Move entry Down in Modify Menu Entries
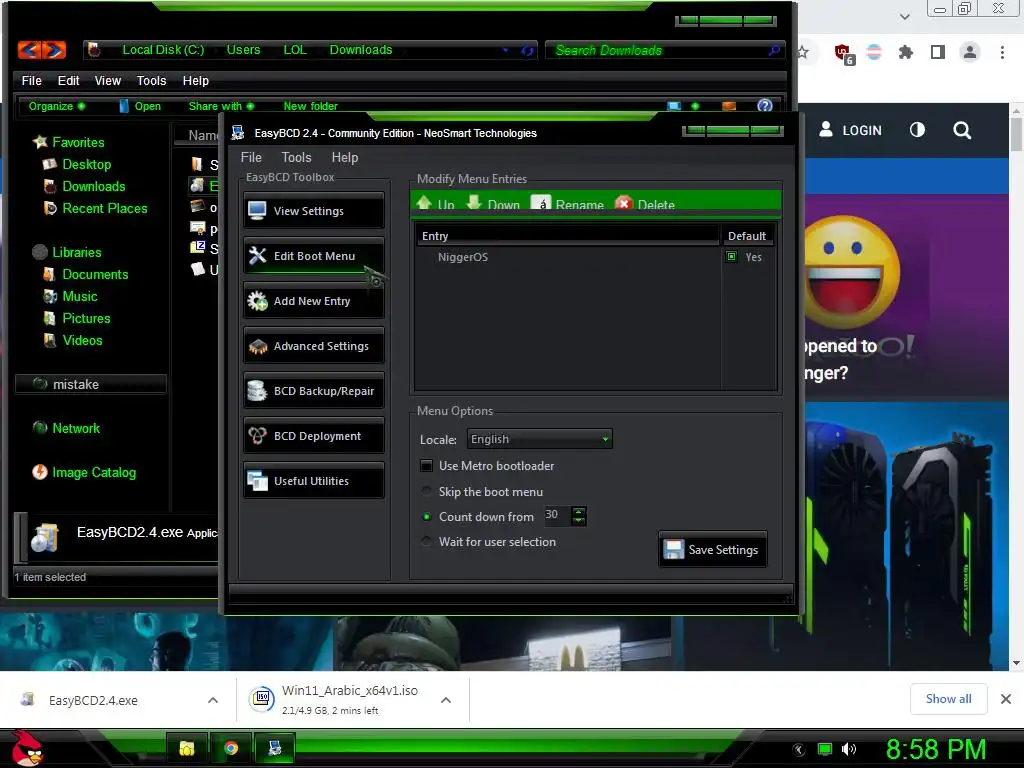Viewport: 1024px width, 768px height. click(493, 204)
